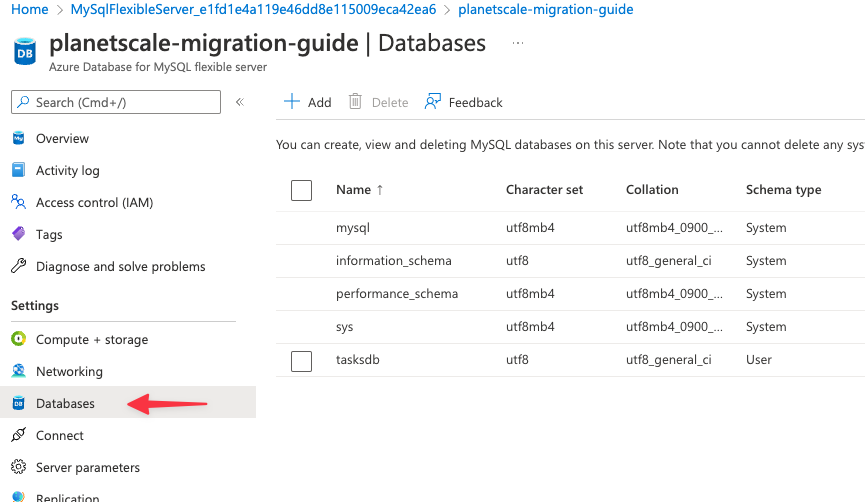This screenshot has height=502, width=865.
Task: Click the Server parameters gear icon
Action: (x=18, y=467)
